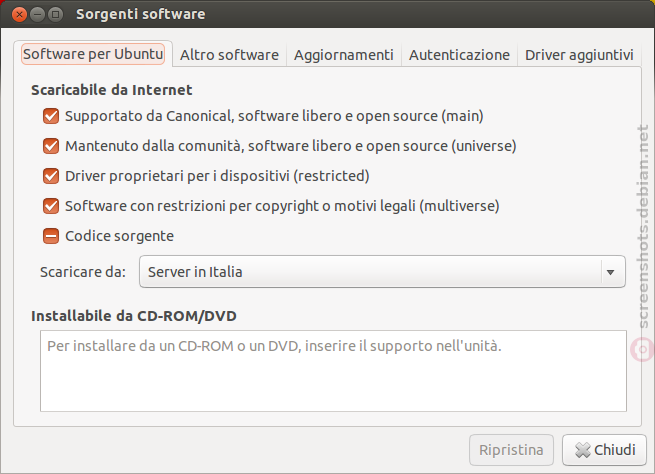Click the Sorgenti software title bar text

[140, 14]
